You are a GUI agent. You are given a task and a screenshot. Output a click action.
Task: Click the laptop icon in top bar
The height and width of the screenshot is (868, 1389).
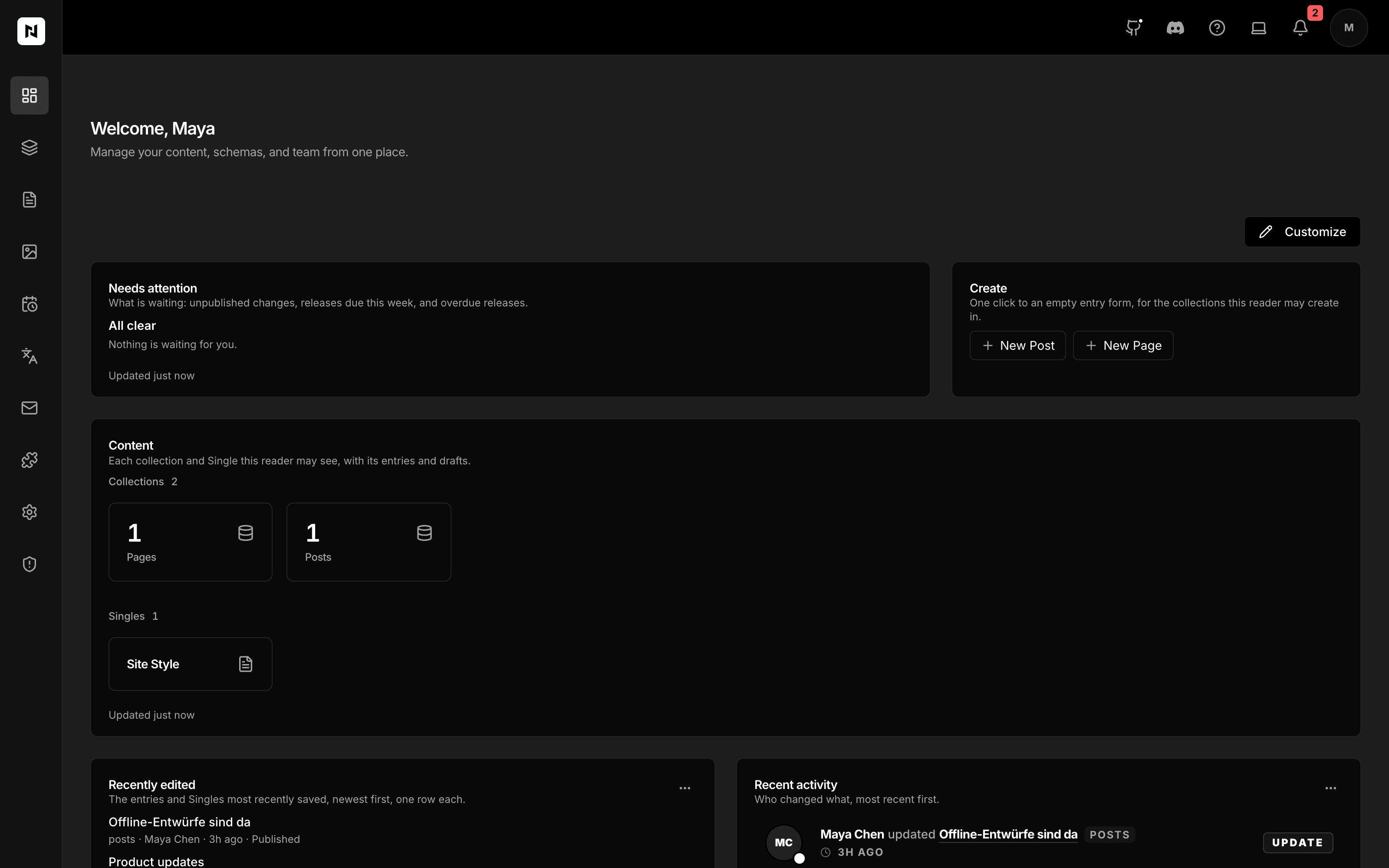[x=1259, y=27]
